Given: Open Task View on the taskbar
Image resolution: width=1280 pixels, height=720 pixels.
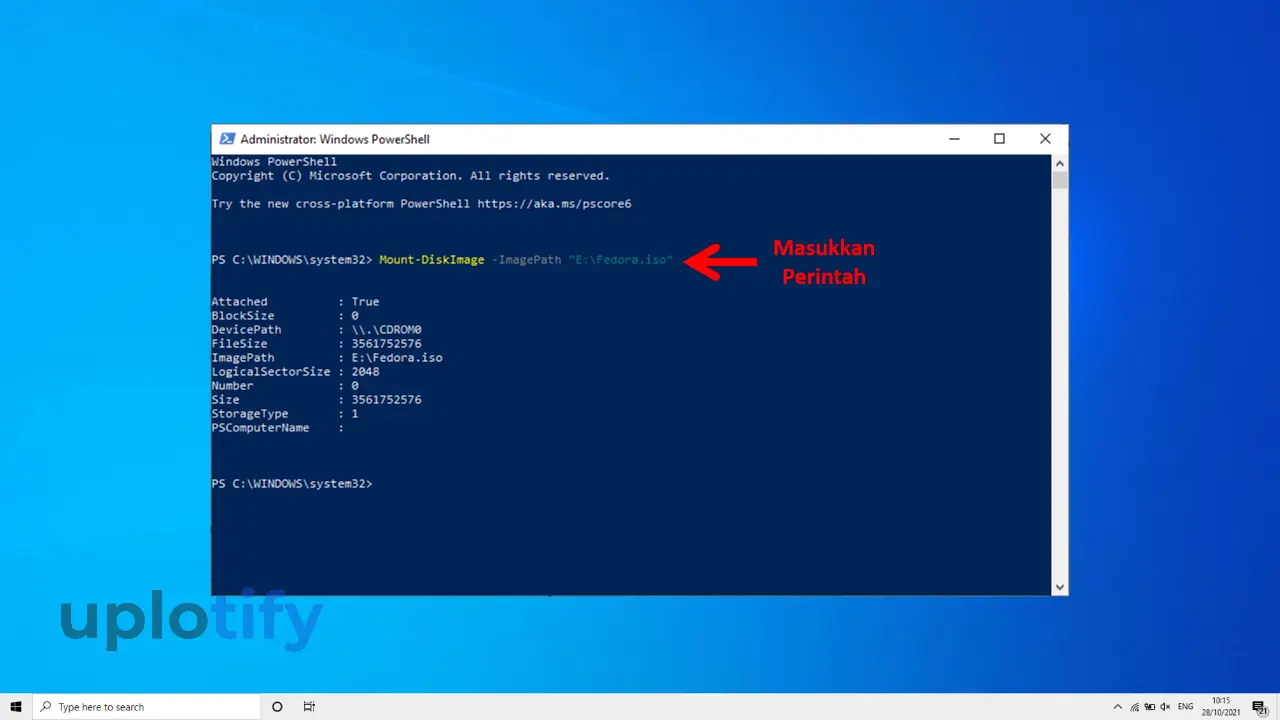Looking at the screenshot, I should tap(309, 707).
